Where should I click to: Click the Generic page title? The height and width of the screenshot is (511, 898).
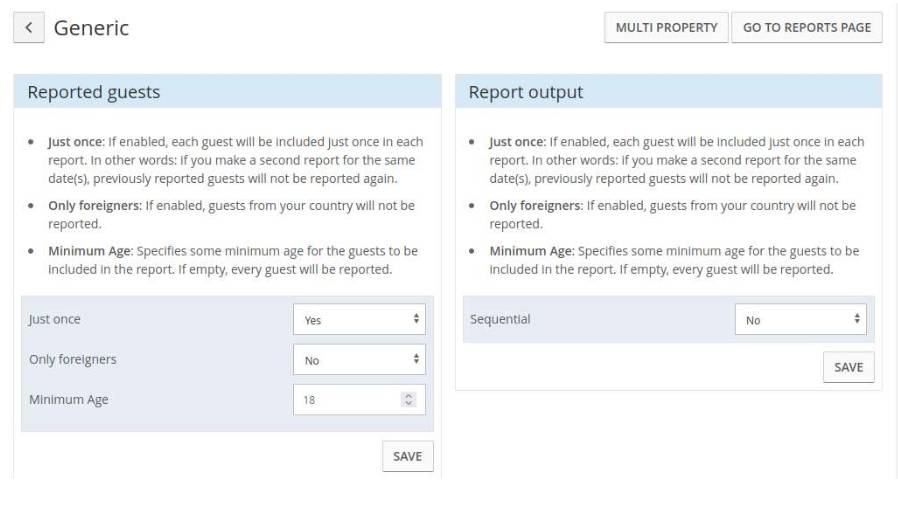click(x=91, y=27)
